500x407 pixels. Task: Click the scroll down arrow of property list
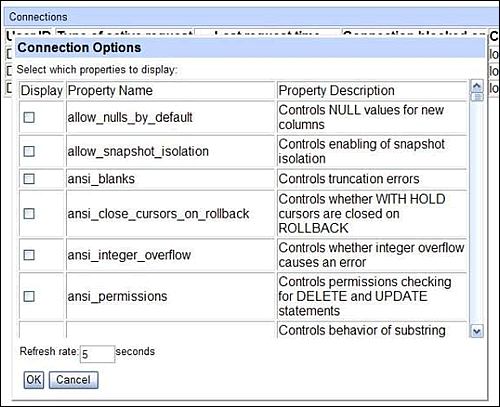tap(477, 331)
